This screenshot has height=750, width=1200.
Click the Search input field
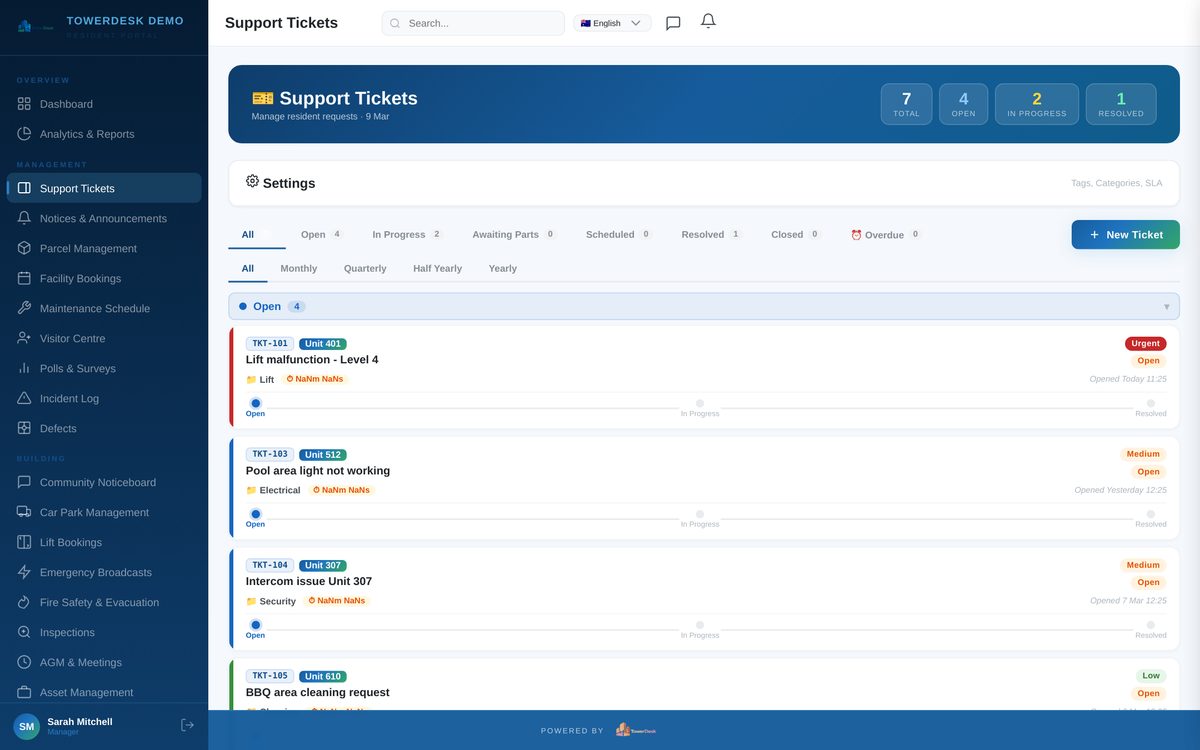pos(472,21)
